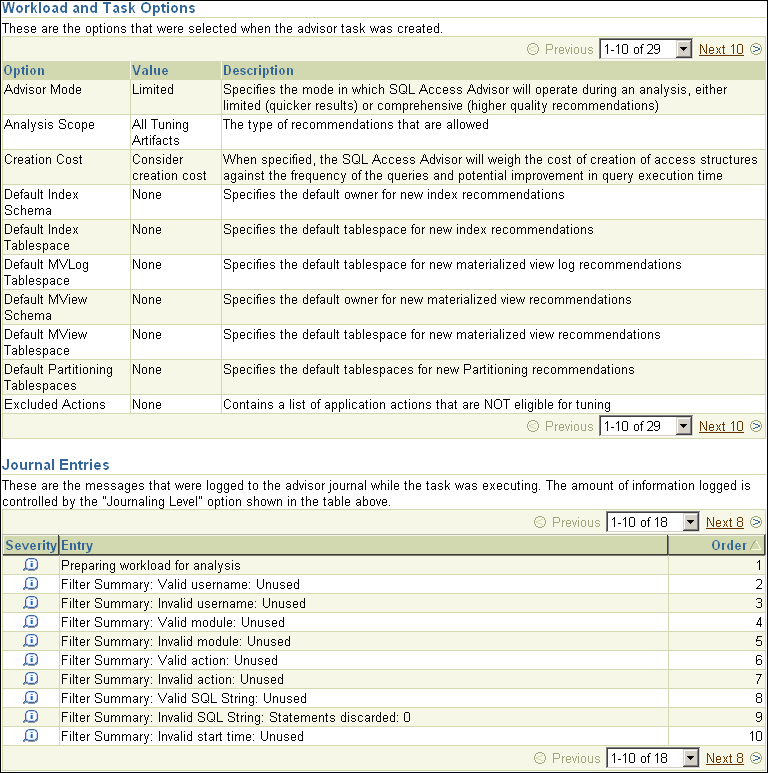The width and height of the screenshot is (768, 773).
Task: Click the Order column sort arrow
Action: pos(755,546)
